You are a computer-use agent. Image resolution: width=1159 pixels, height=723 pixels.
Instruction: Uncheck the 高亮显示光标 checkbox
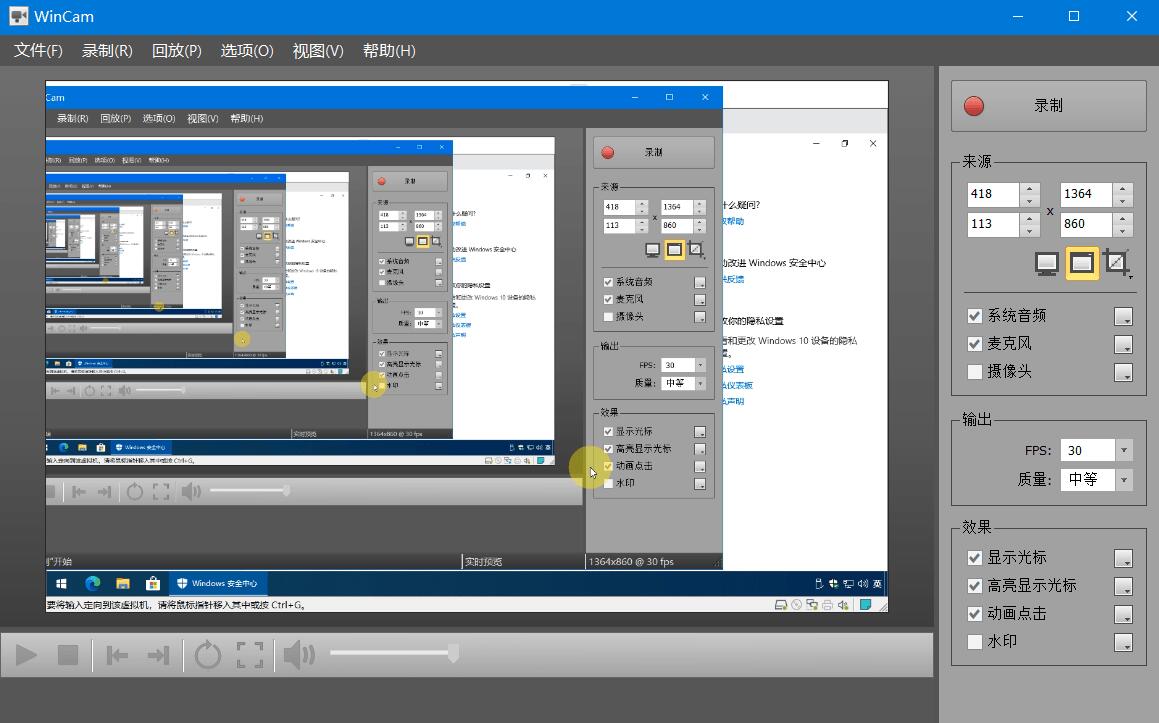(x=975, y=585)
